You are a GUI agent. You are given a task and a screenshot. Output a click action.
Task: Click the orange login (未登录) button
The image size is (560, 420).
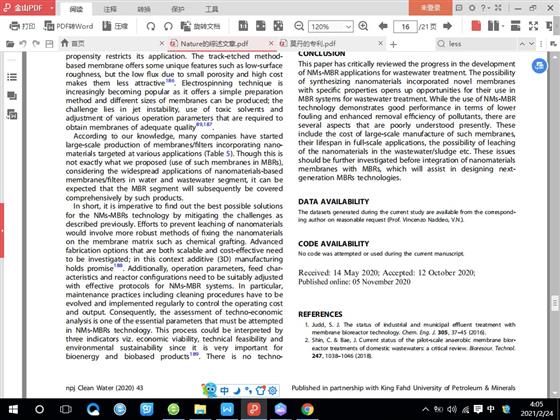pyautogui.click(x=430, y=8)
